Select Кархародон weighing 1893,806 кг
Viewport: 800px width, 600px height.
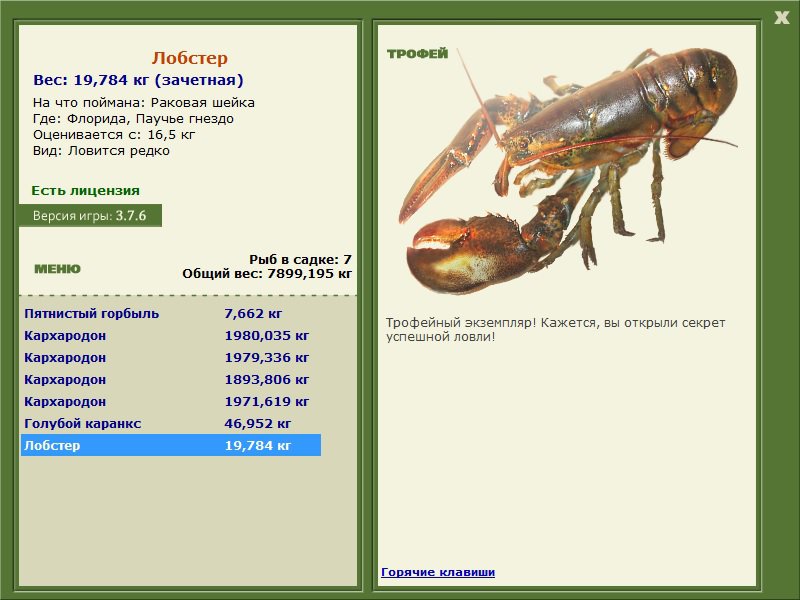(171, 379)
